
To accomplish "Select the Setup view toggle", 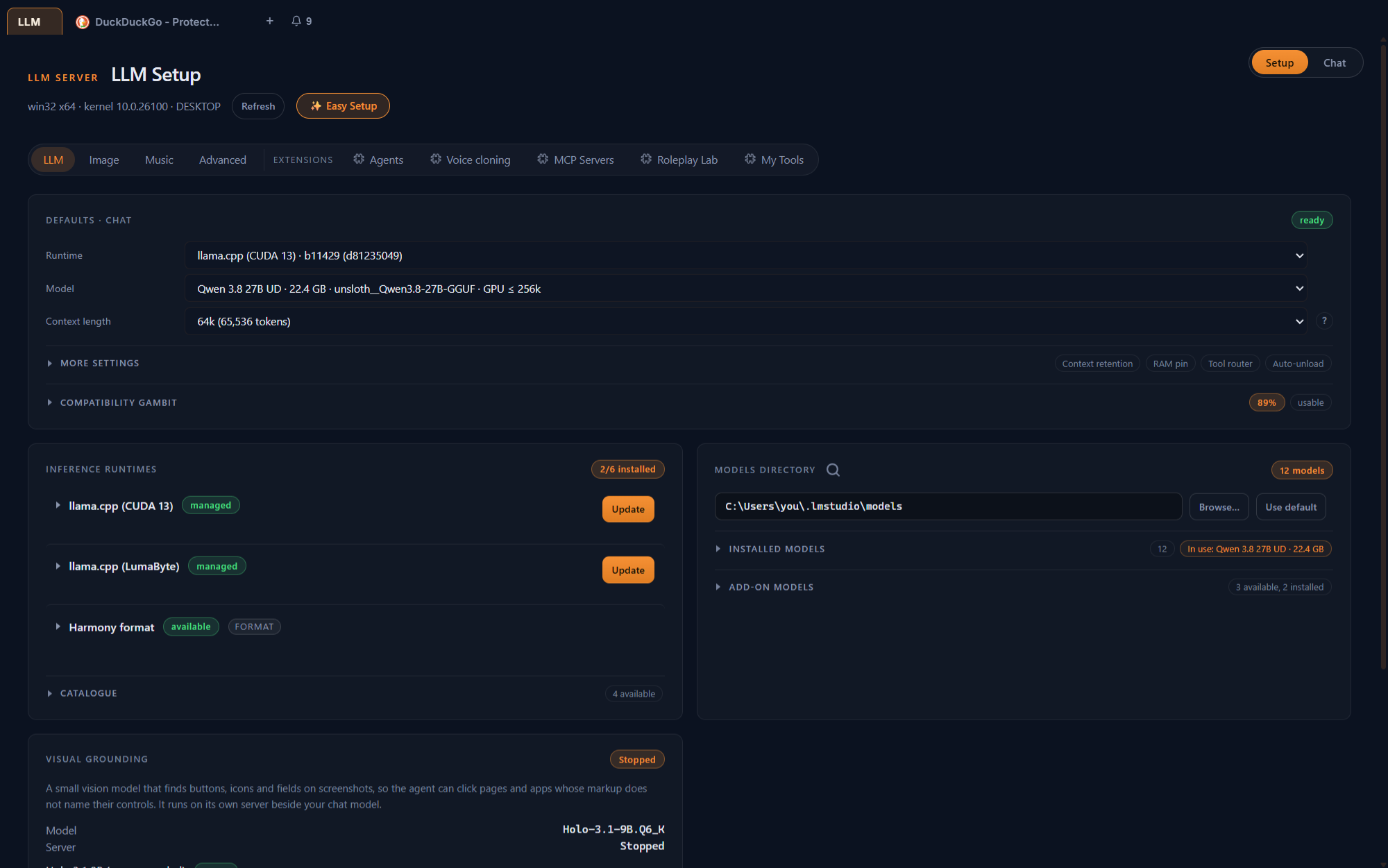I will click(x=1279, y=62).
